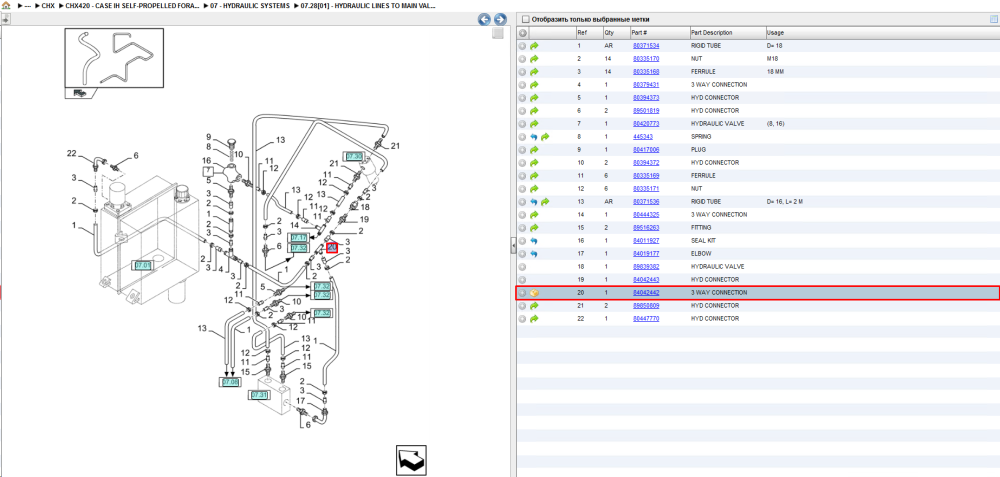
Task: Click the green arrow on the 80420773 row
Action: 534,124
